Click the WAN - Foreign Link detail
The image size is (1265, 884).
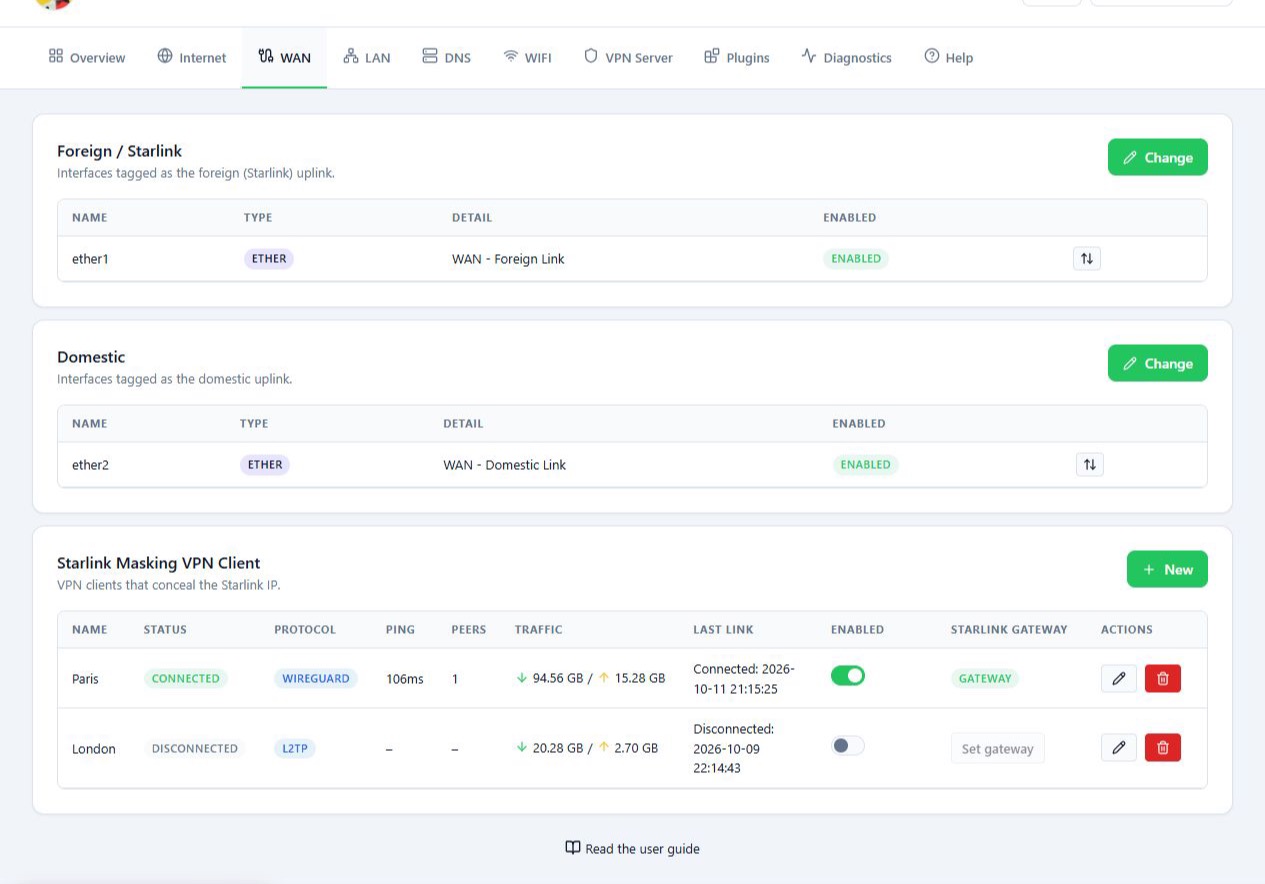[x=508, y=259]
